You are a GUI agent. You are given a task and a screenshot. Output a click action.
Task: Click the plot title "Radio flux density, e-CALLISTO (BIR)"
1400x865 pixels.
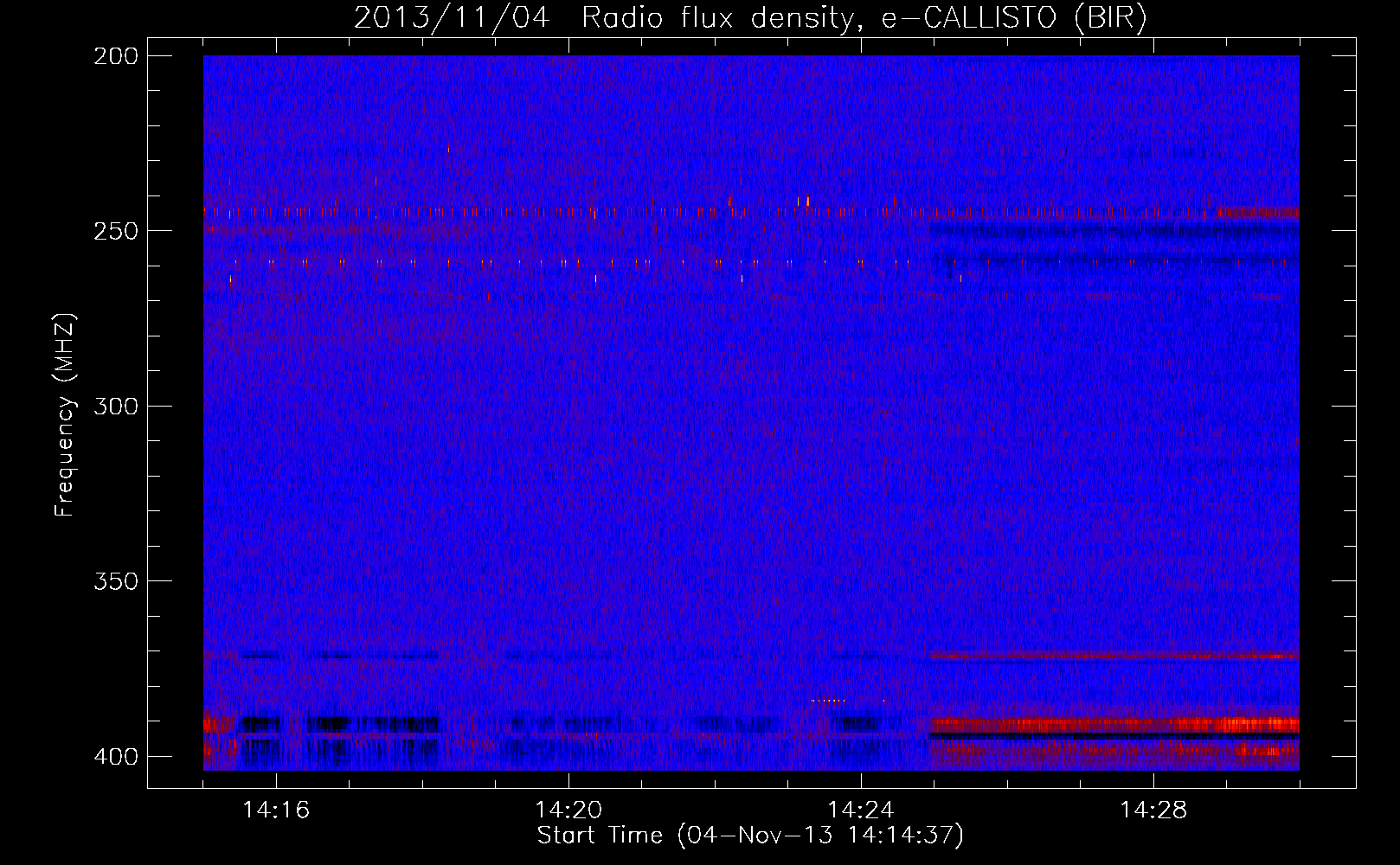[x=864, y=17]
